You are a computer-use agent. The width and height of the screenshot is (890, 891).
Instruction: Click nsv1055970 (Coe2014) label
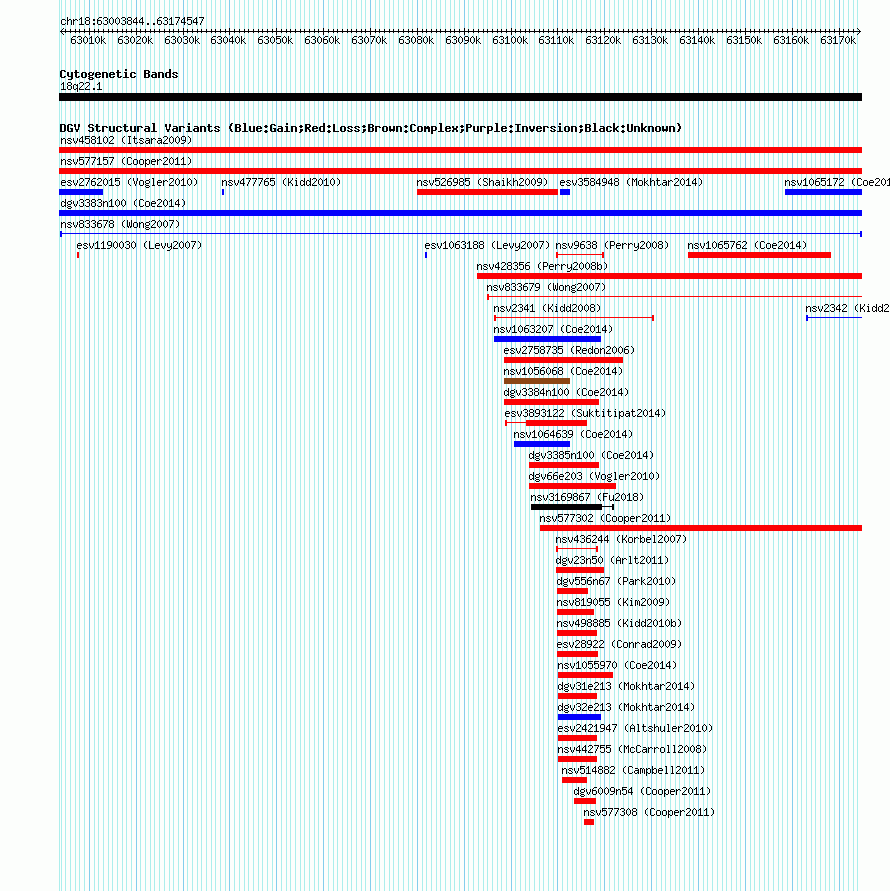click(617, 666)
